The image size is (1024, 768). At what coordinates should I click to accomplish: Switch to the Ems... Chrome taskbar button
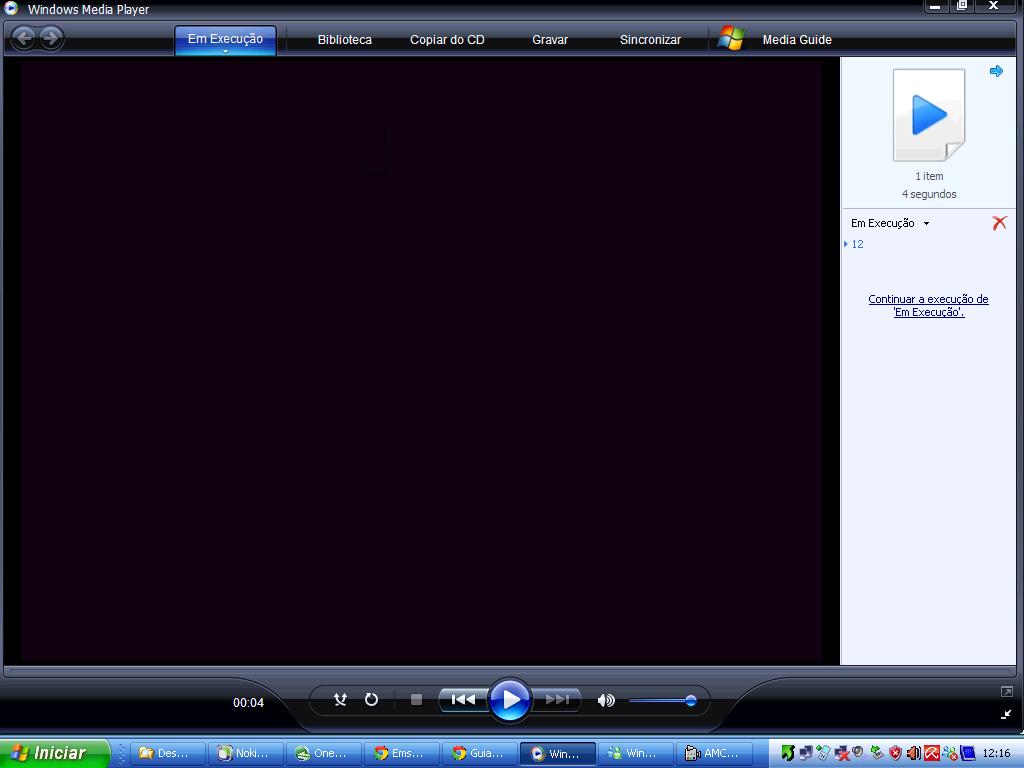pos(401,754)
